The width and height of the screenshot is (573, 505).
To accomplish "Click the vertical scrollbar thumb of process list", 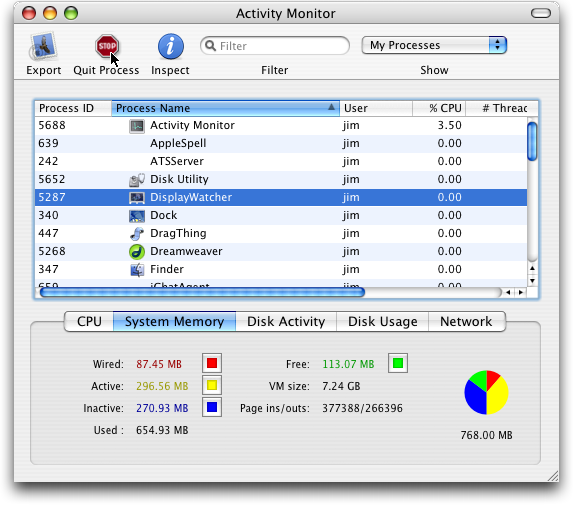I will point(532,141).
